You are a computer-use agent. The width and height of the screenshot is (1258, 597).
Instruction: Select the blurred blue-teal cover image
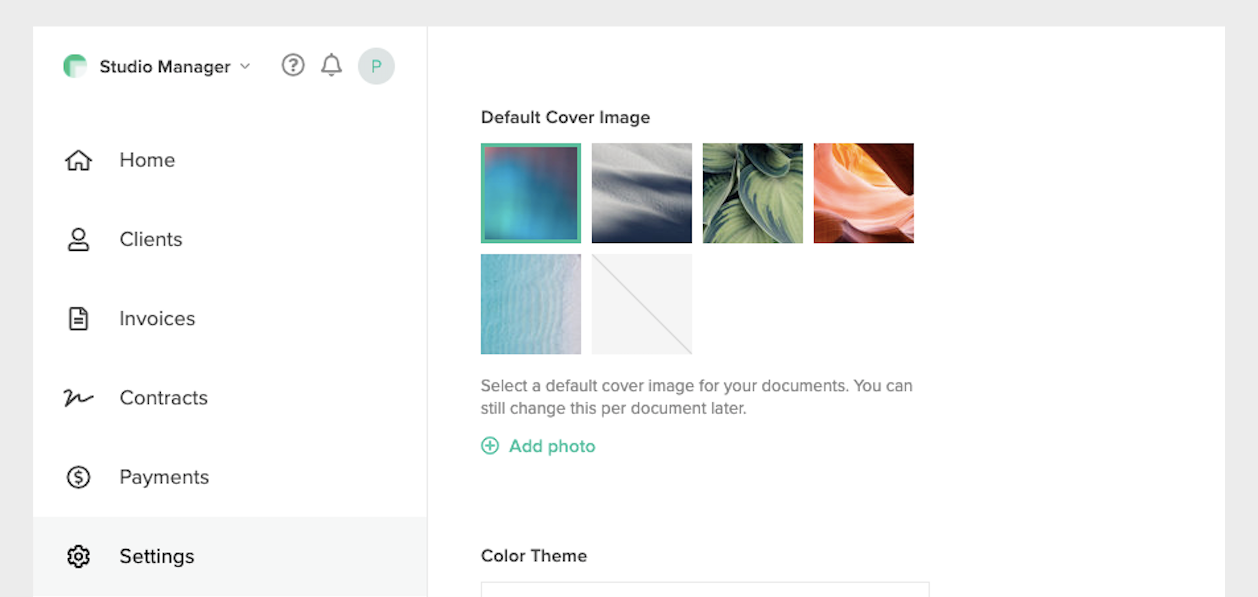tap(531, 193)
